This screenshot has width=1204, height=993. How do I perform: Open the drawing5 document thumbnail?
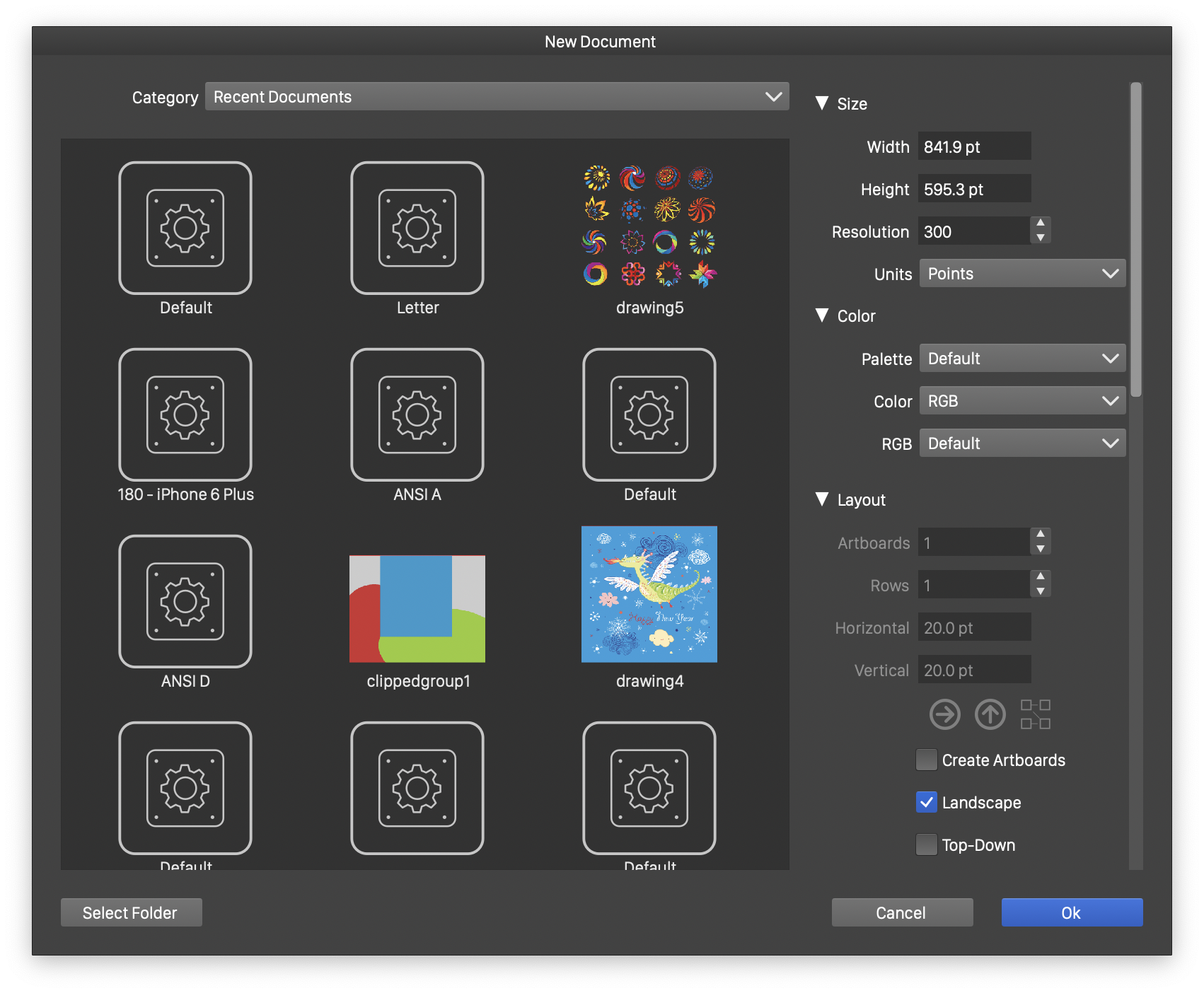pos(649,228)
